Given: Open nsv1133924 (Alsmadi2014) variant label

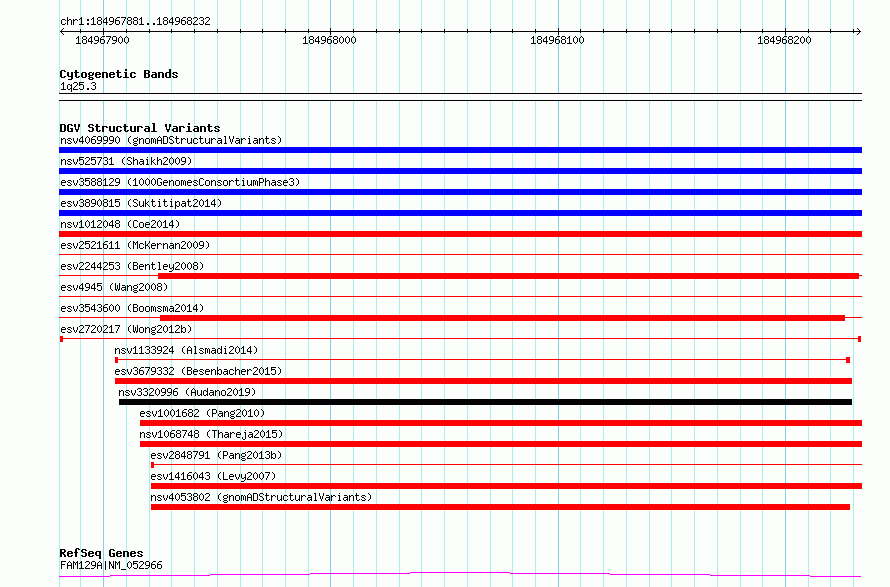Looking at the screenshot, I should pos(186,350).
